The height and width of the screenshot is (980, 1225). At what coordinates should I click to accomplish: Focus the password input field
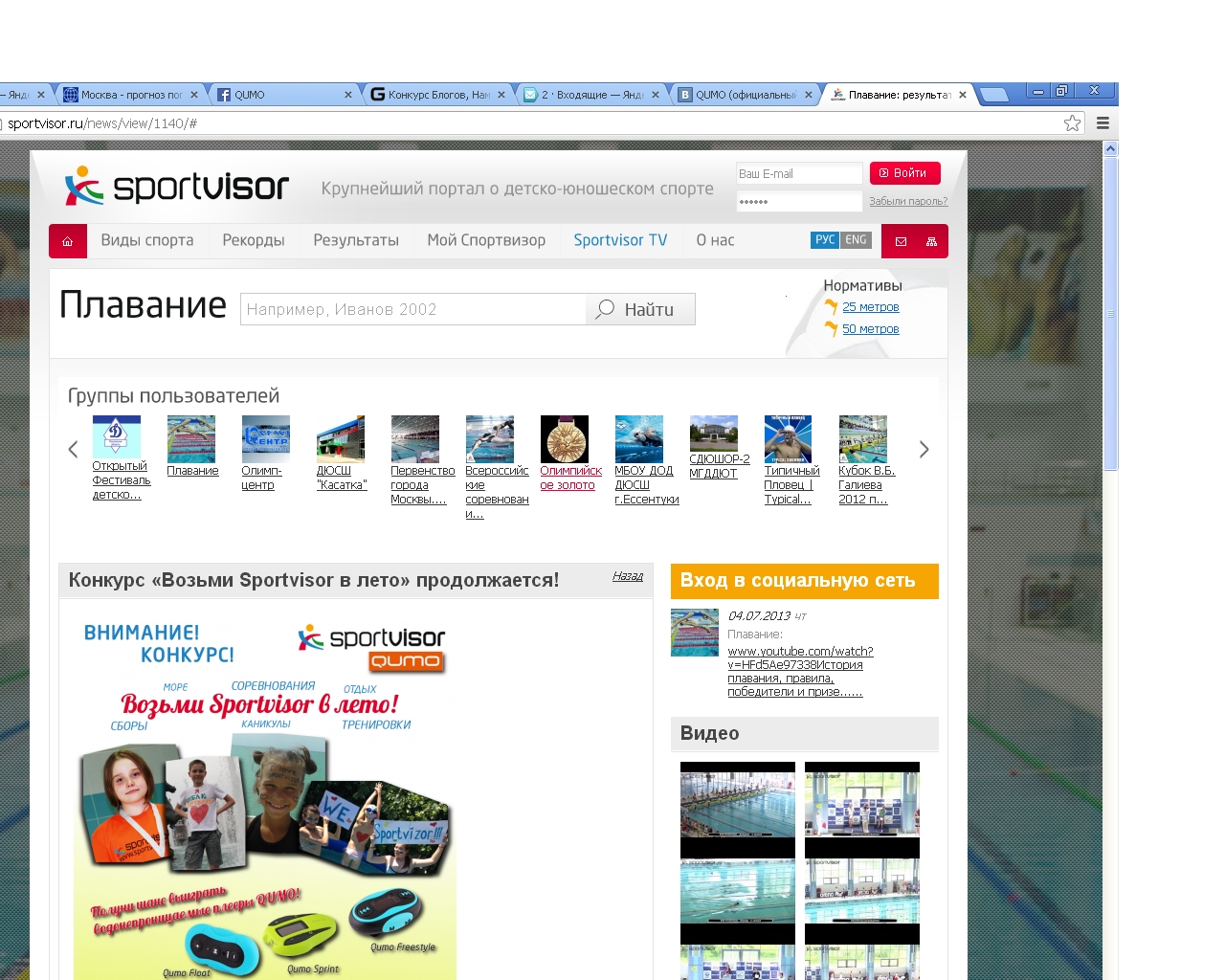[799, 201]
